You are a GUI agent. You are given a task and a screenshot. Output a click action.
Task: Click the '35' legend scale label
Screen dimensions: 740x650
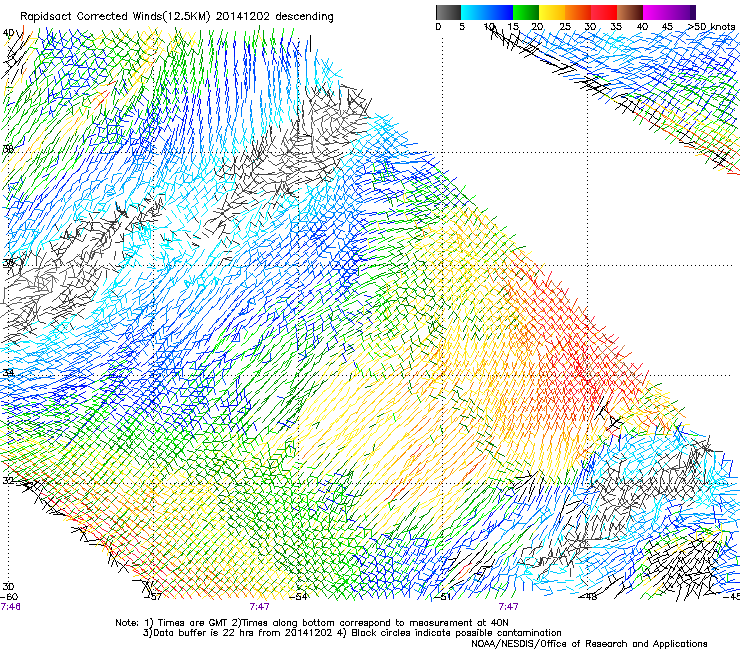pos(616,26)
